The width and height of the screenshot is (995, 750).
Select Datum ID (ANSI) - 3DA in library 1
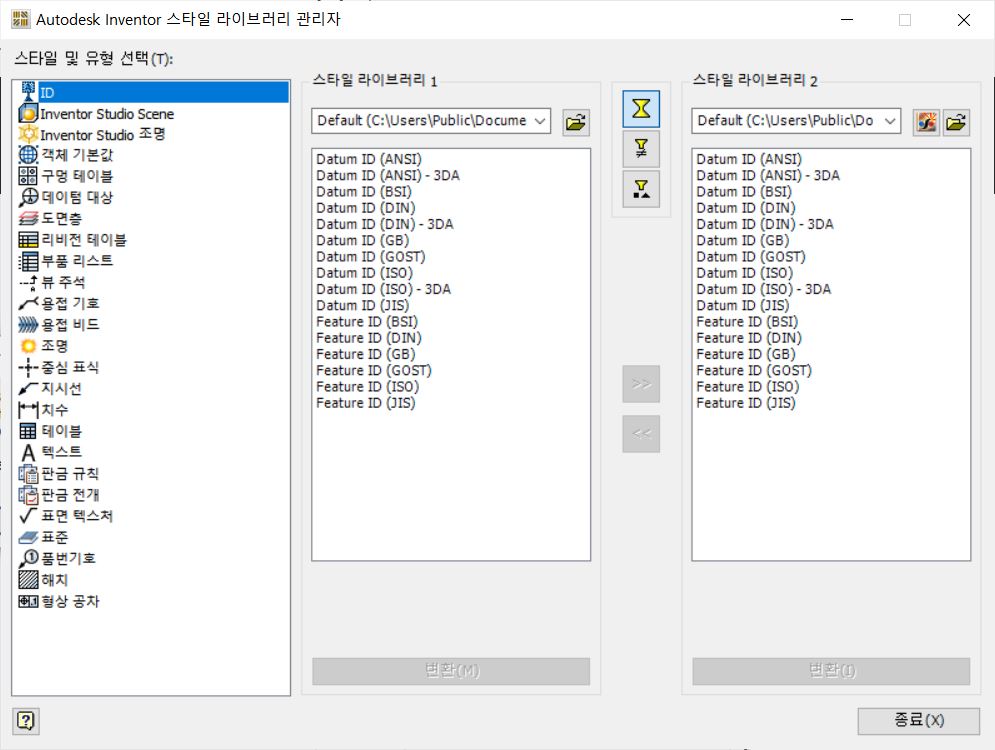[x=388, y=175]
